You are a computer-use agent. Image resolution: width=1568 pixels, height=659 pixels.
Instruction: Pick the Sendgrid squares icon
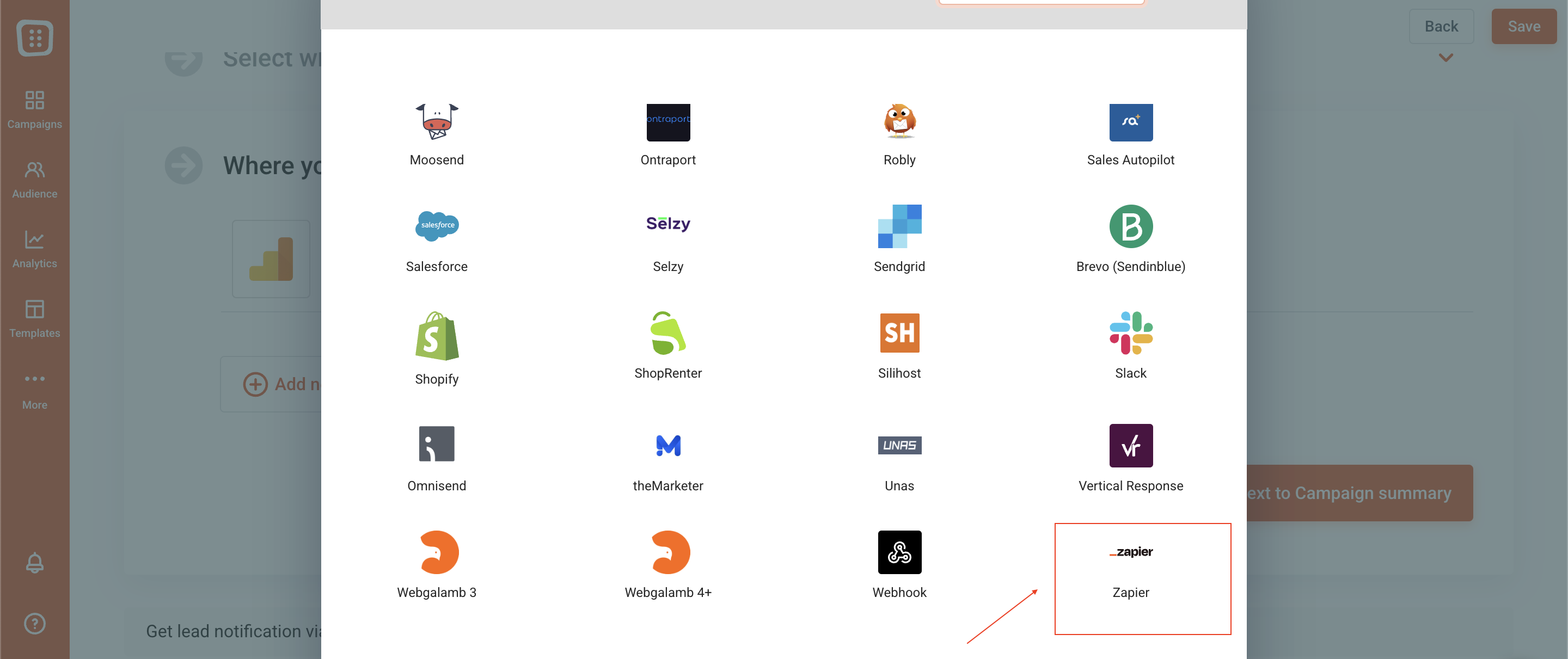click(x=899, y=226)
